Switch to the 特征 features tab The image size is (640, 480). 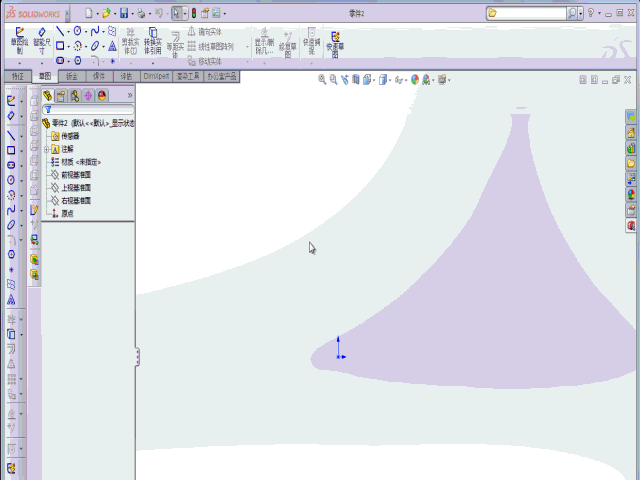point(18,76)
